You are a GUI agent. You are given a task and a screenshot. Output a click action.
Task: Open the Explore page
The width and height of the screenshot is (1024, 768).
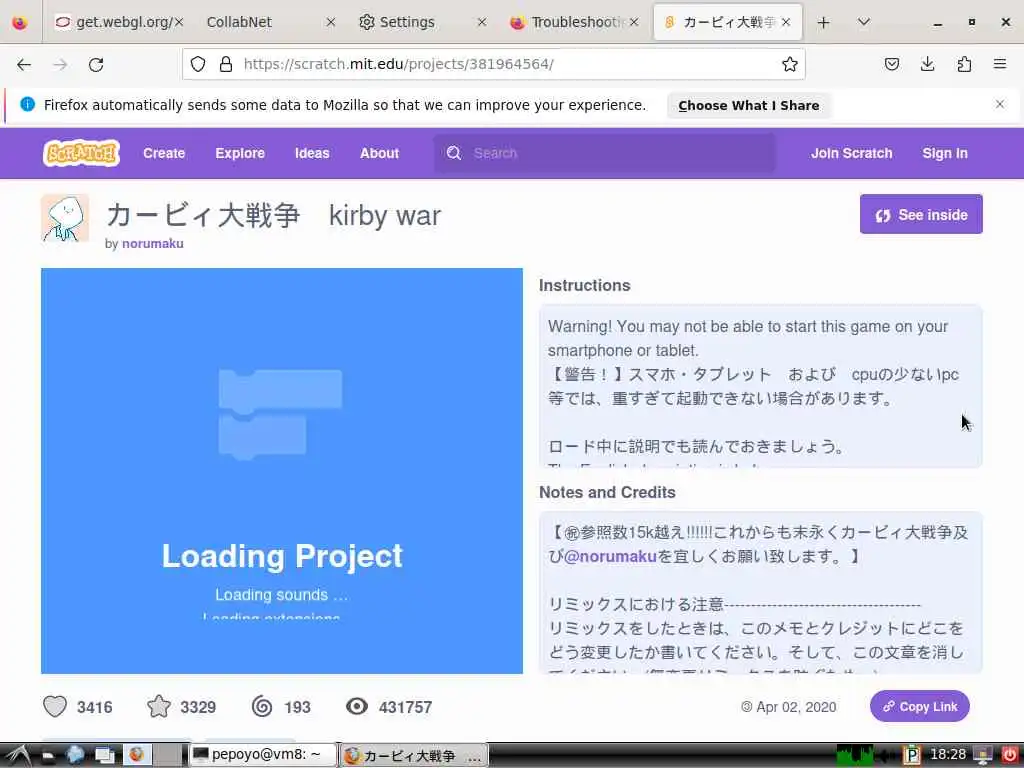[240, 153]
